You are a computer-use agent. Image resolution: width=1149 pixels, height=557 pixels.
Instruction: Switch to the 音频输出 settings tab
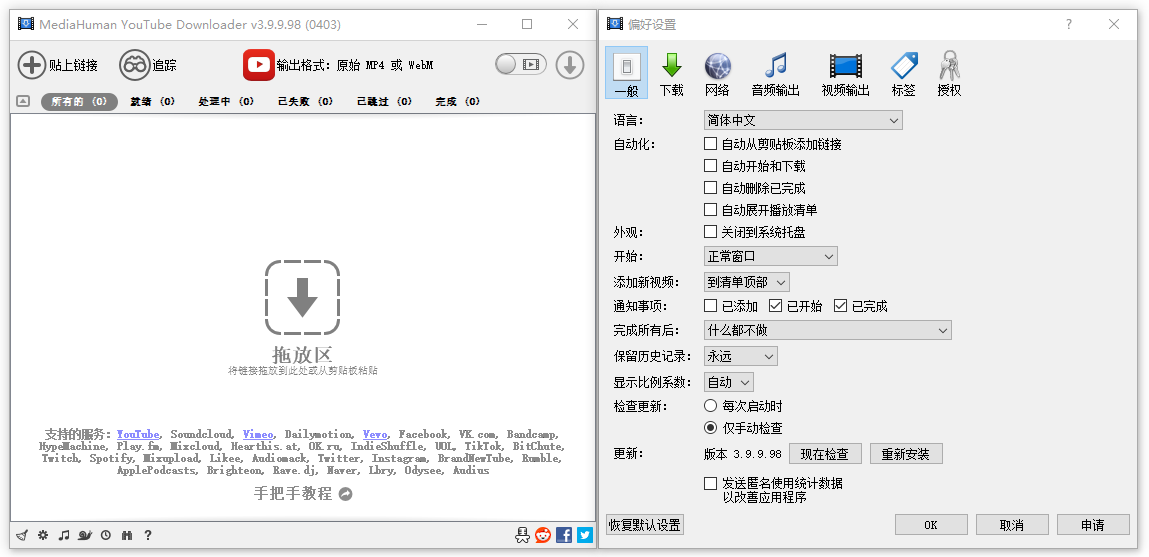tap(775, 75)
